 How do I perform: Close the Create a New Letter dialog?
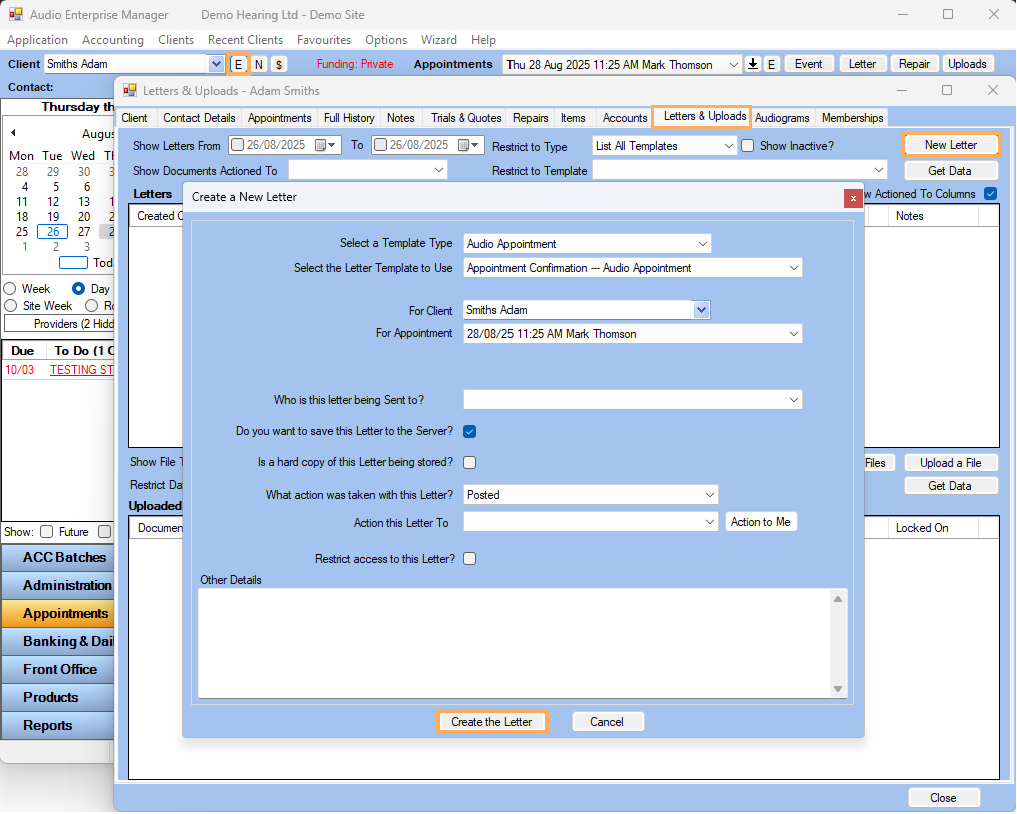tap(852, 198)
